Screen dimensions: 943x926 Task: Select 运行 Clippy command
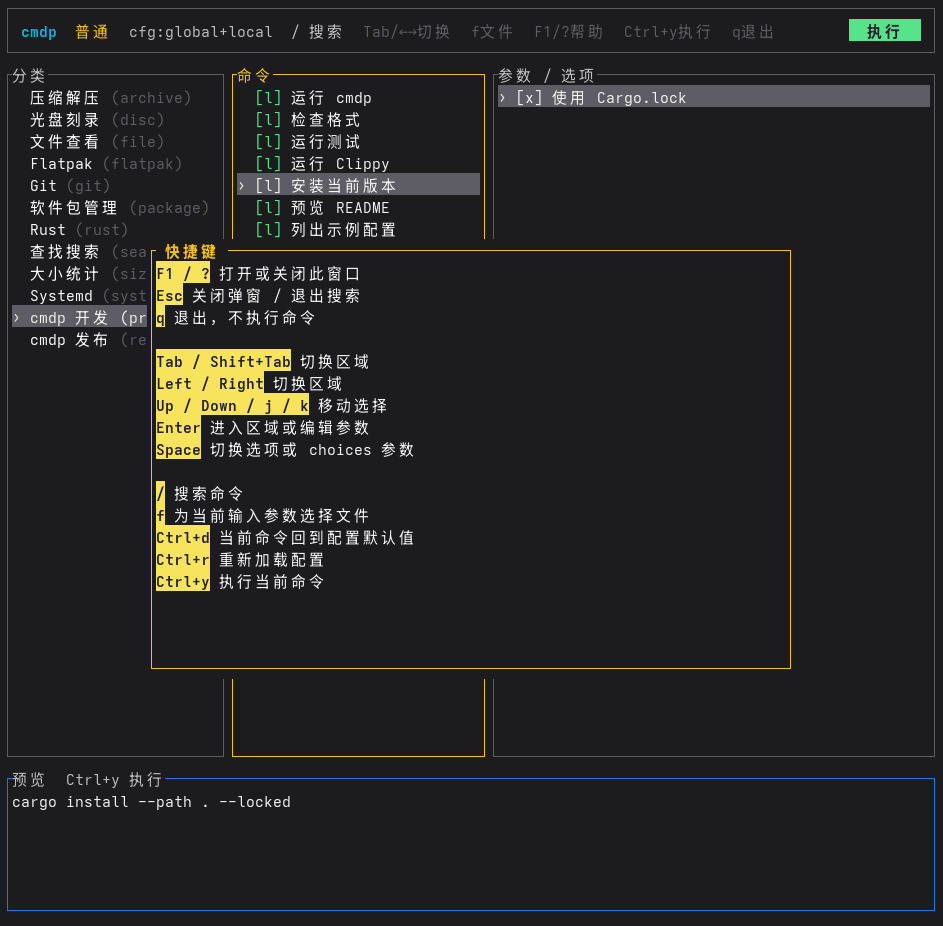tap(322, 164)
